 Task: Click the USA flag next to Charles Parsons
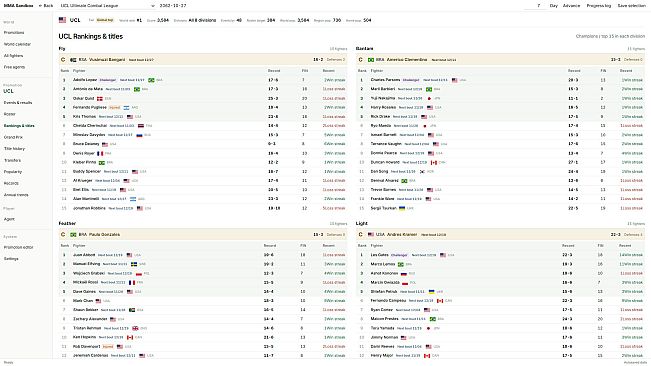pyautogui.click(x=454, y=80)
